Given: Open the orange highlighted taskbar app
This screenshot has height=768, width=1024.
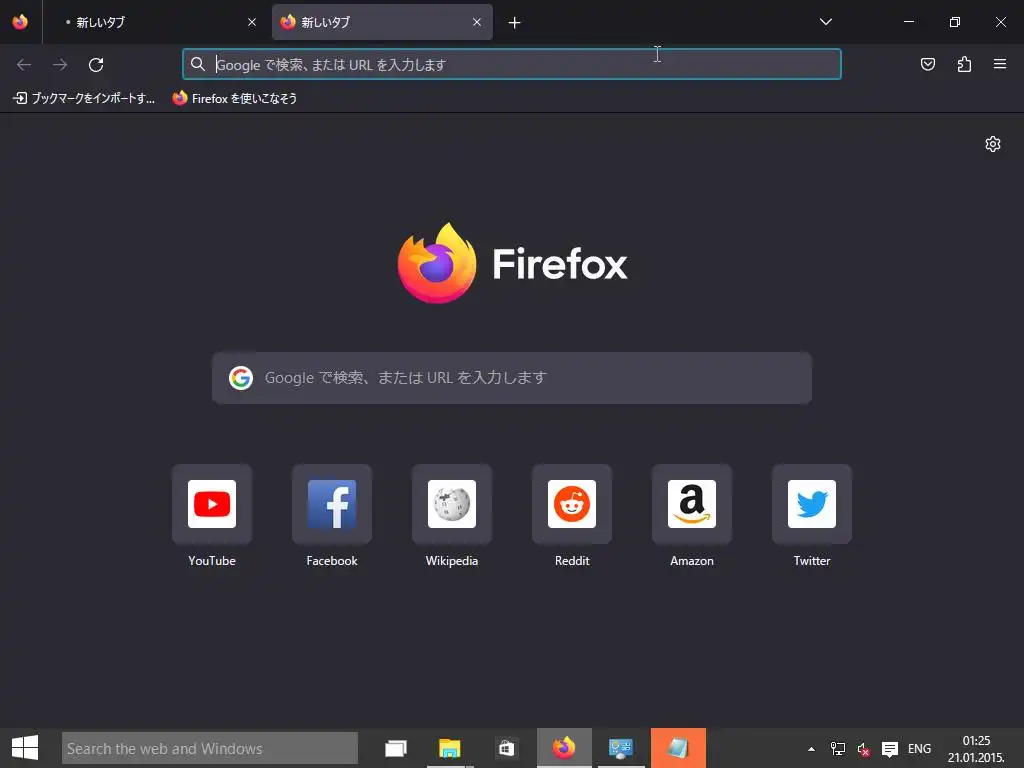Looking at the screenshot, I should pos(678,748).
